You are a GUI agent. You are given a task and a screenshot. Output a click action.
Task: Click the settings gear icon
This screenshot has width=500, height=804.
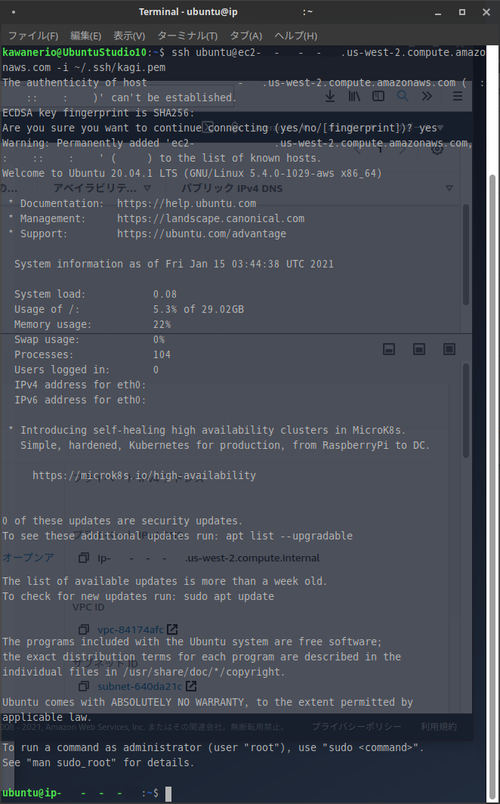point(437,149)
